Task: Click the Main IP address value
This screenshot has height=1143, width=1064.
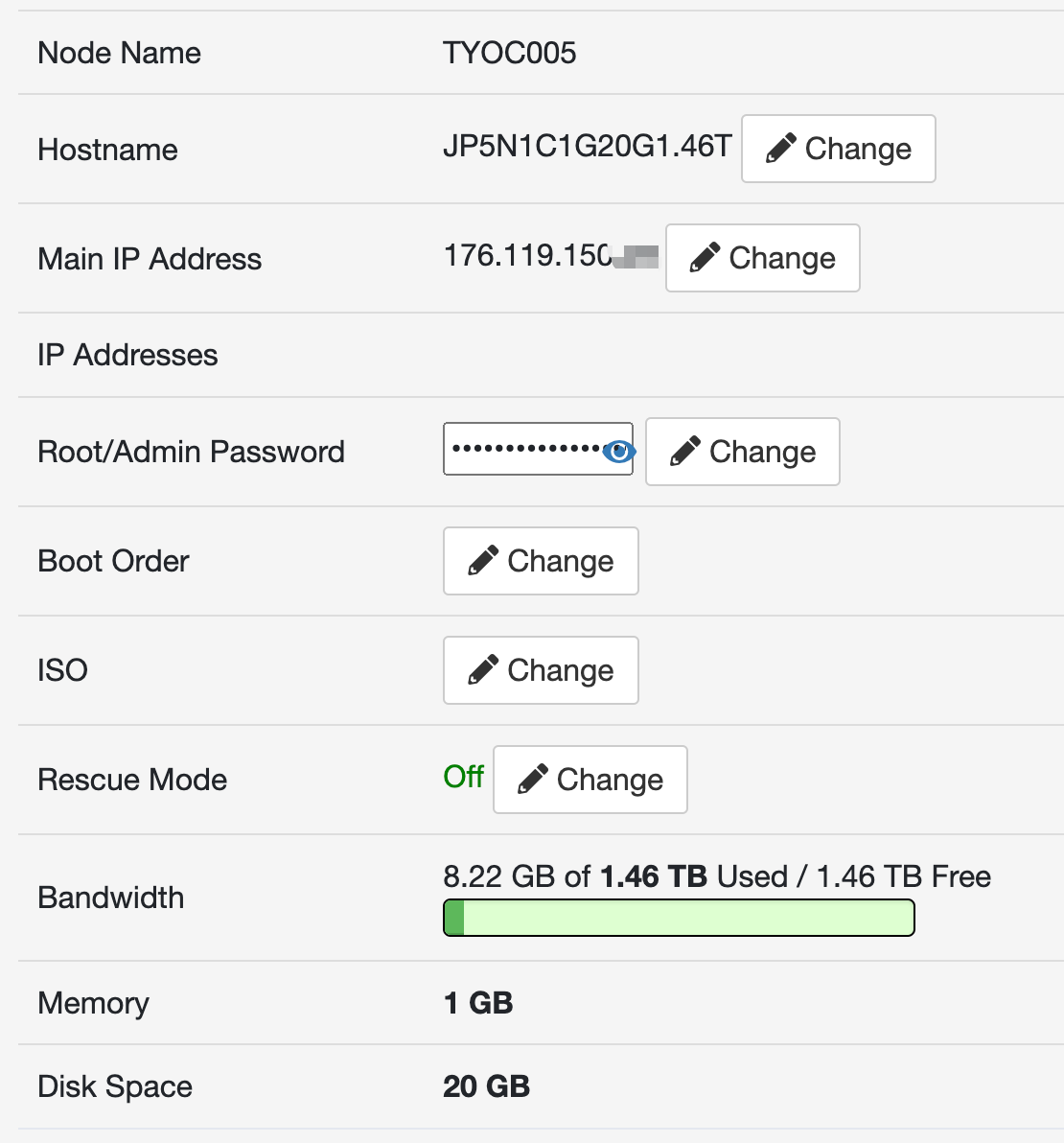Action: click(527, 256)
